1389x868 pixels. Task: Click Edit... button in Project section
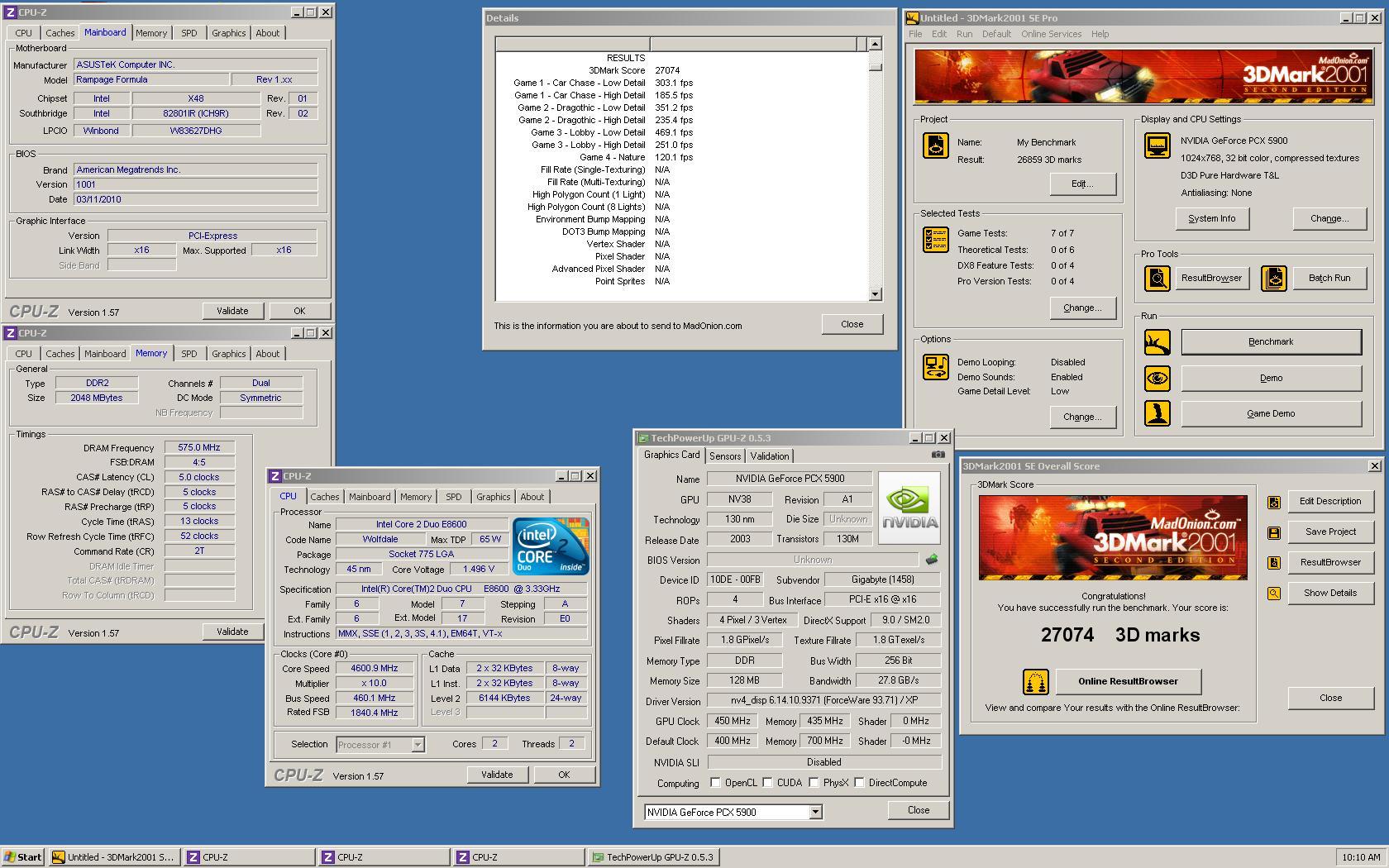pos(1082,184)
